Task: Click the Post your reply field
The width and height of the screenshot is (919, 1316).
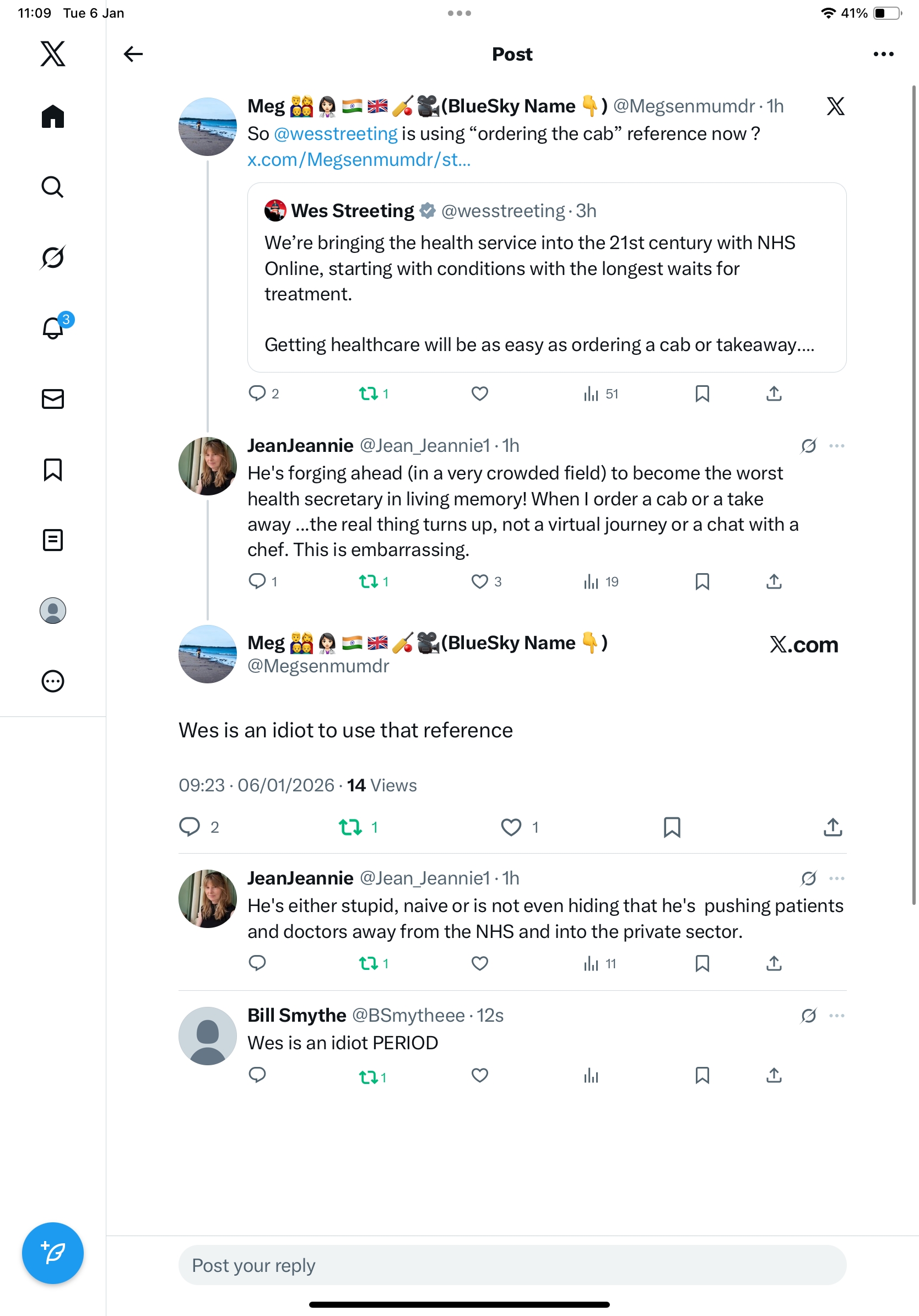Action: (x=512, y=1265)
